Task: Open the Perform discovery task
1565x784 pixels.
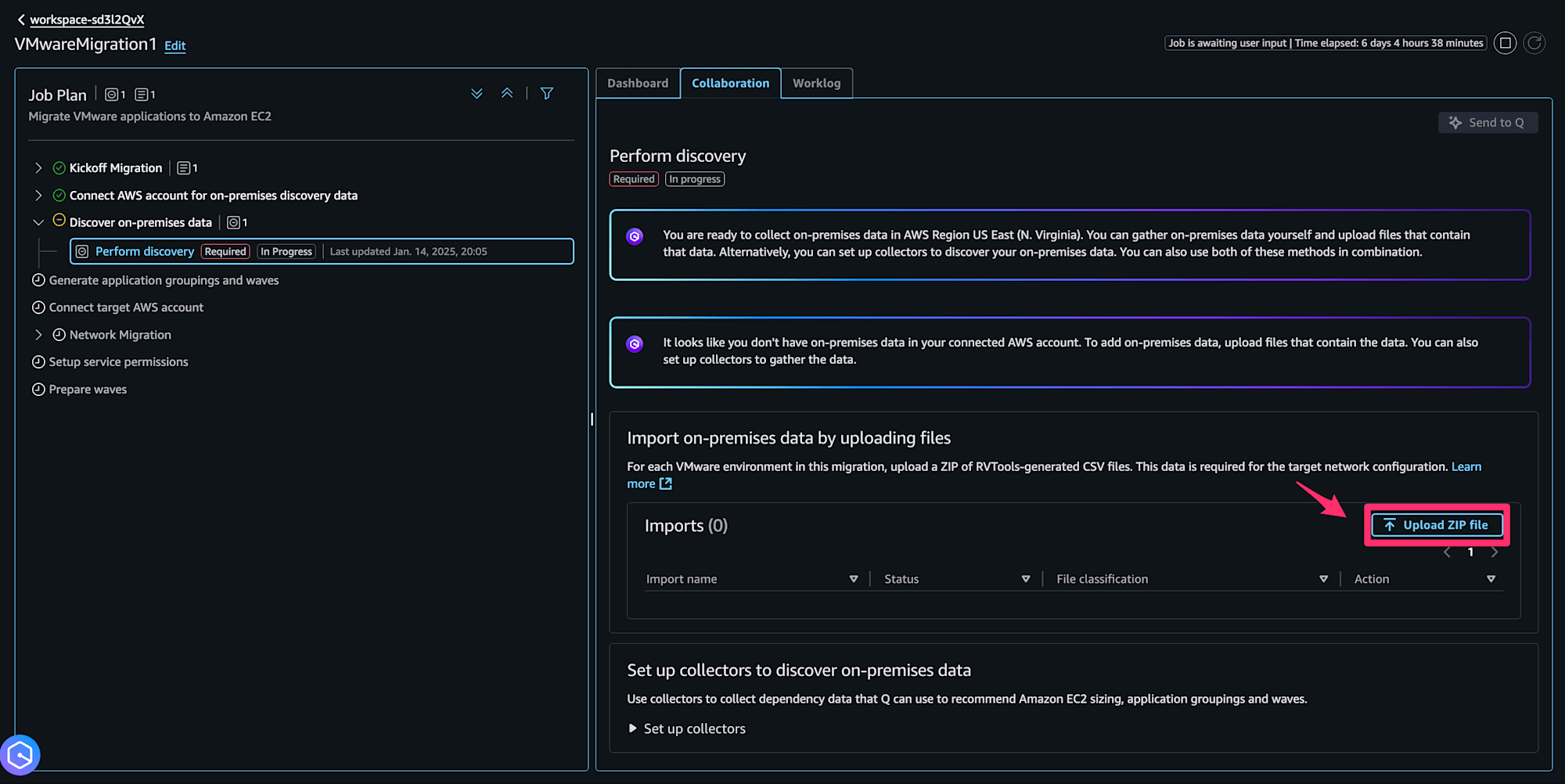Action: (x=145, y=251)
